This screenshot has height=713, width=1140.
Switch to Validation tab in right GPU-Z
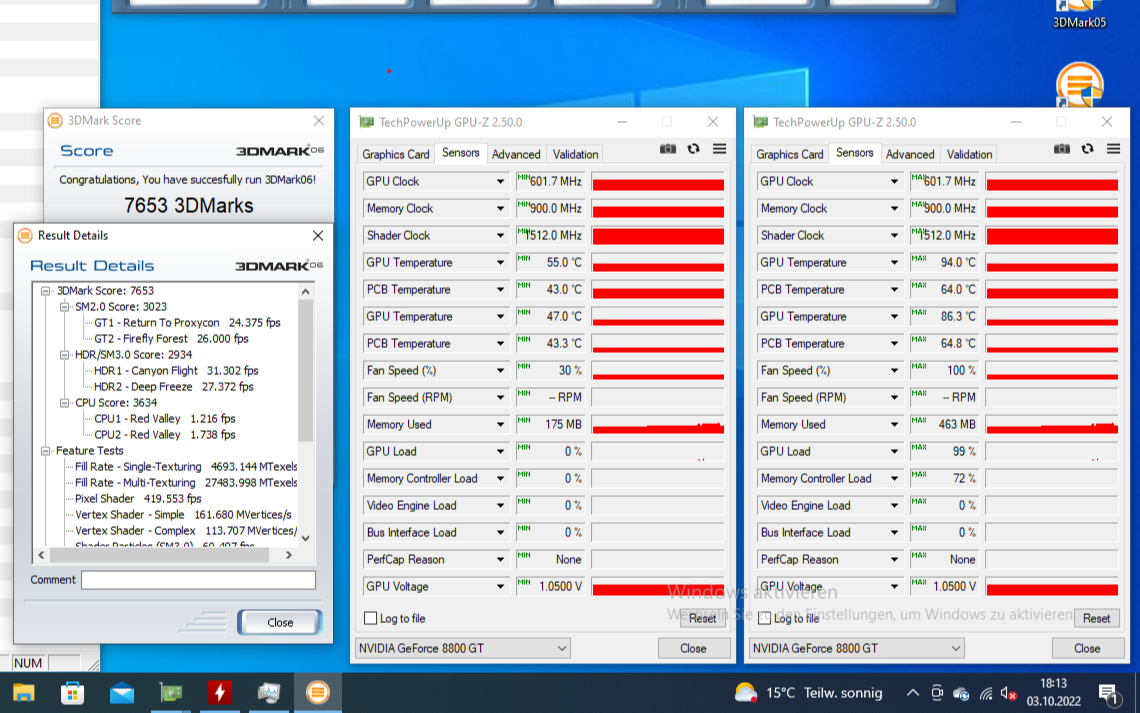[x=969, y=154]
